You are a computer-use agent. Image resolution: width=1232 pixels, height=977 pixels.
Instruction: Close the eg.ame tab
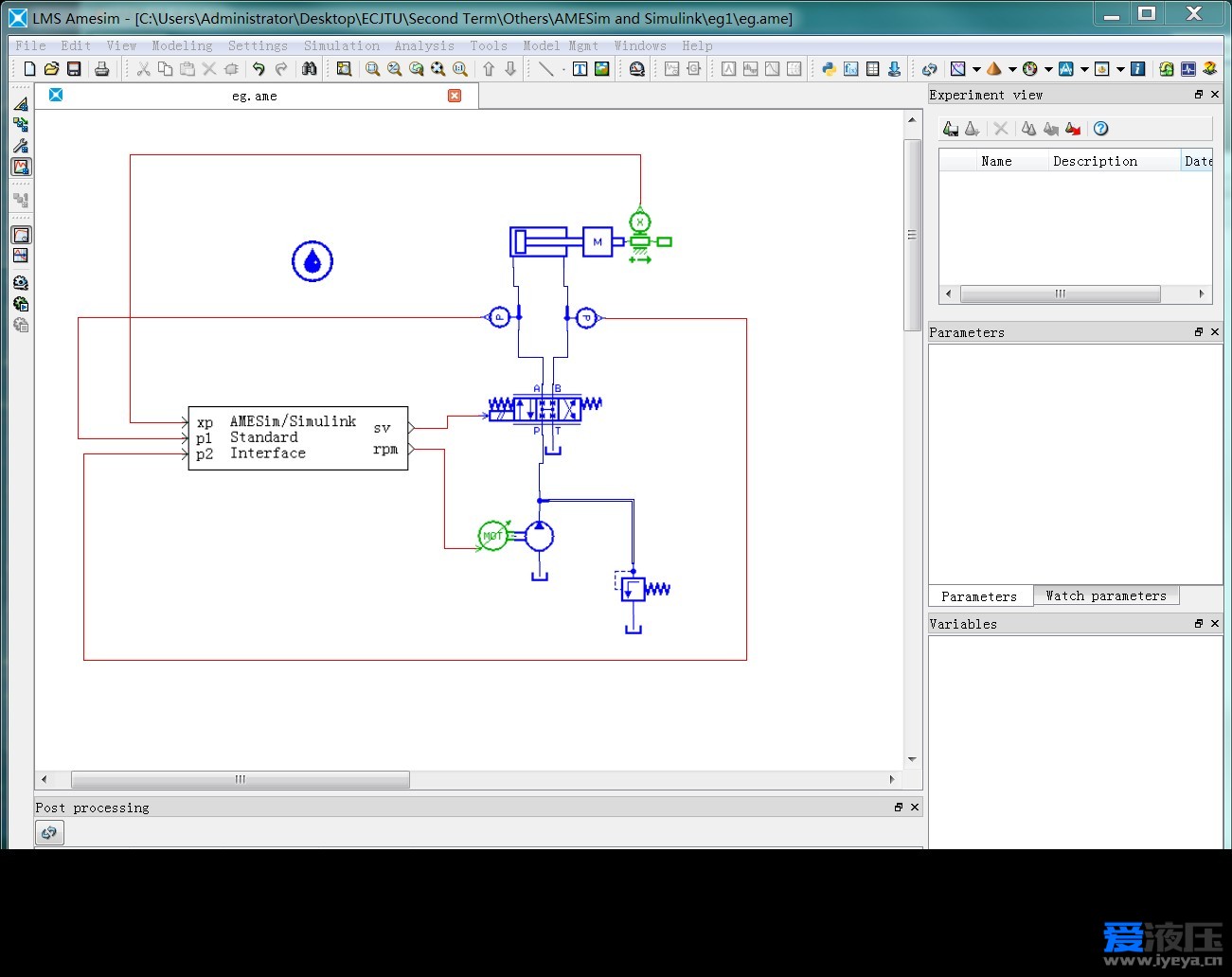[x=455, y=96]
